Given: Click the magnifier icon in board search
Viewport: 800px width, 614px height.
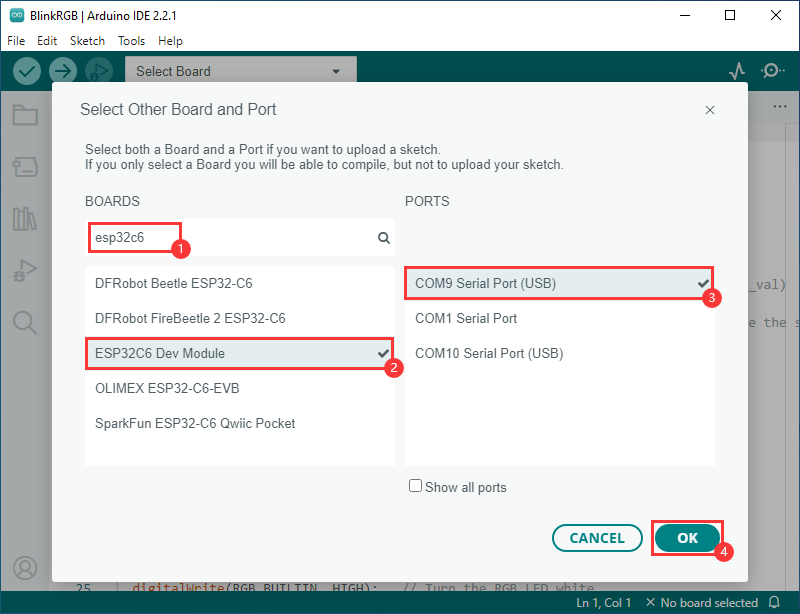Looking at the screenshot, I should [x=384, y=237].
